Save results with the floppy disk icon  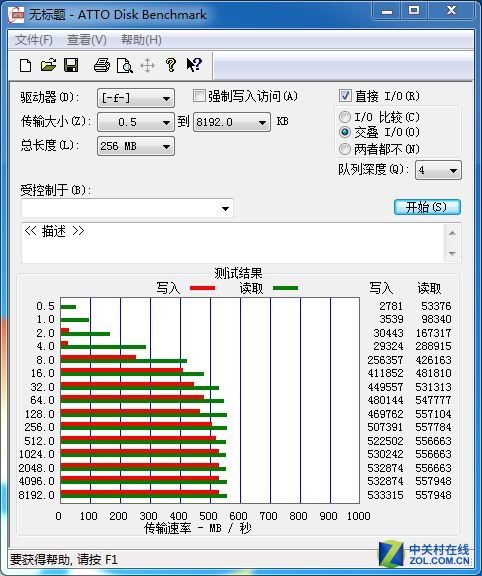coord(71,65)
